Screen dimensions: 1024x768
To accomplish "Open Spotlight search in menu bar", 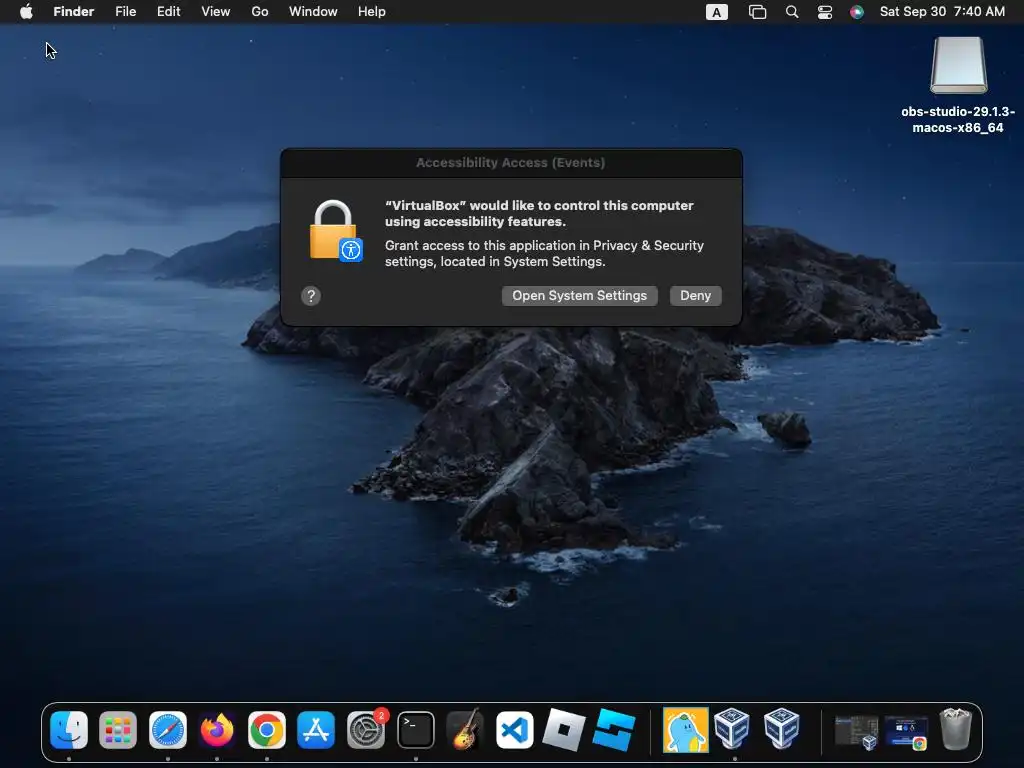I will 792,12.
